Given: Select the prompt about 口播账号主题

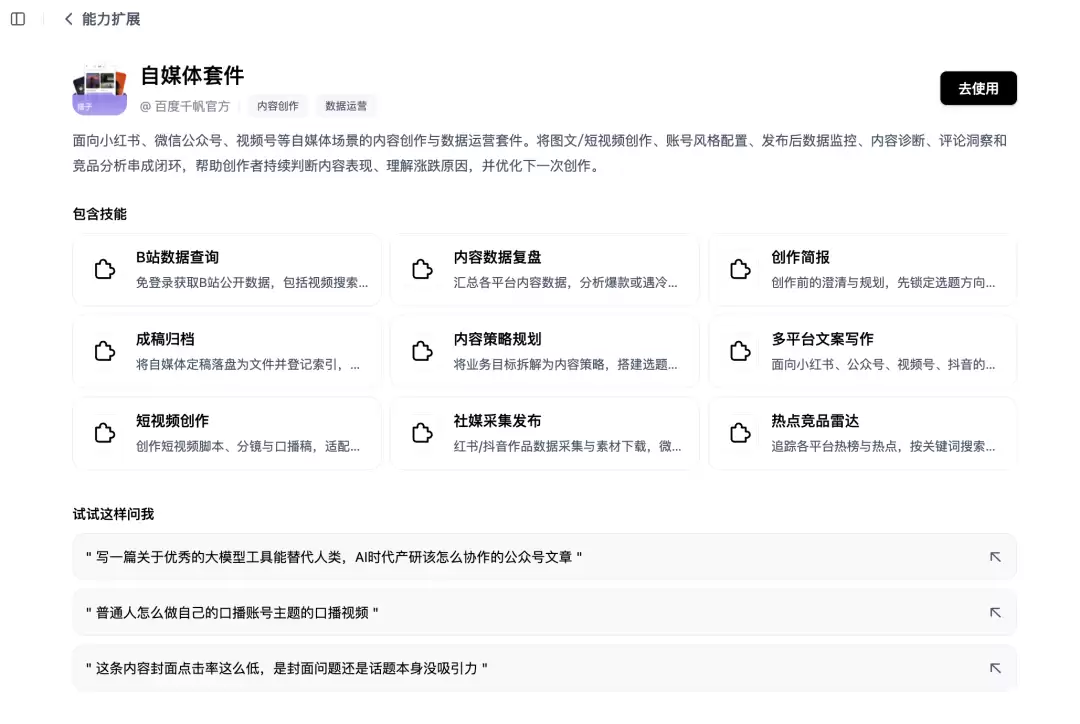Looking at the screenshot, I should (x=544, y=612).
